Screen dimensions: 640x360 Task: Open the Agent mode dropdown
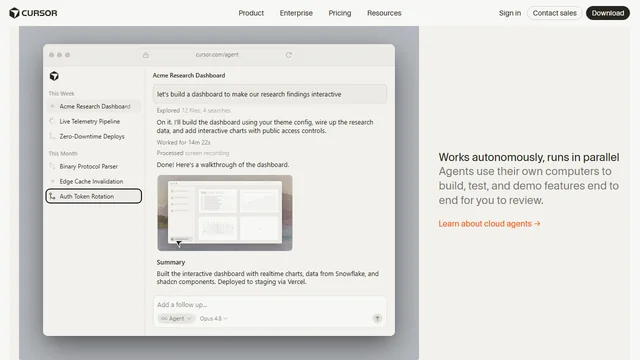click(x=176, y=318)
